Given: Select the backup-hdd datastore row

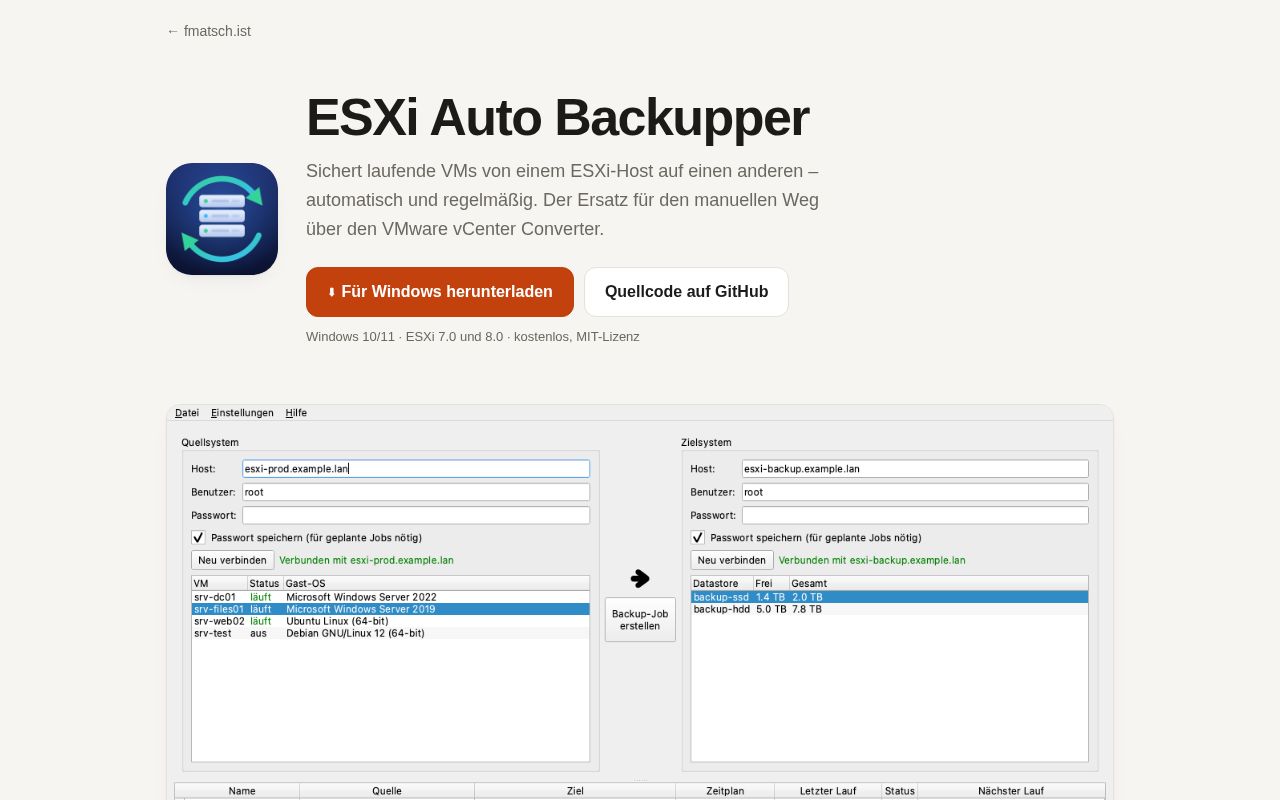Looking at the screenshot, I should click(889, 609).
